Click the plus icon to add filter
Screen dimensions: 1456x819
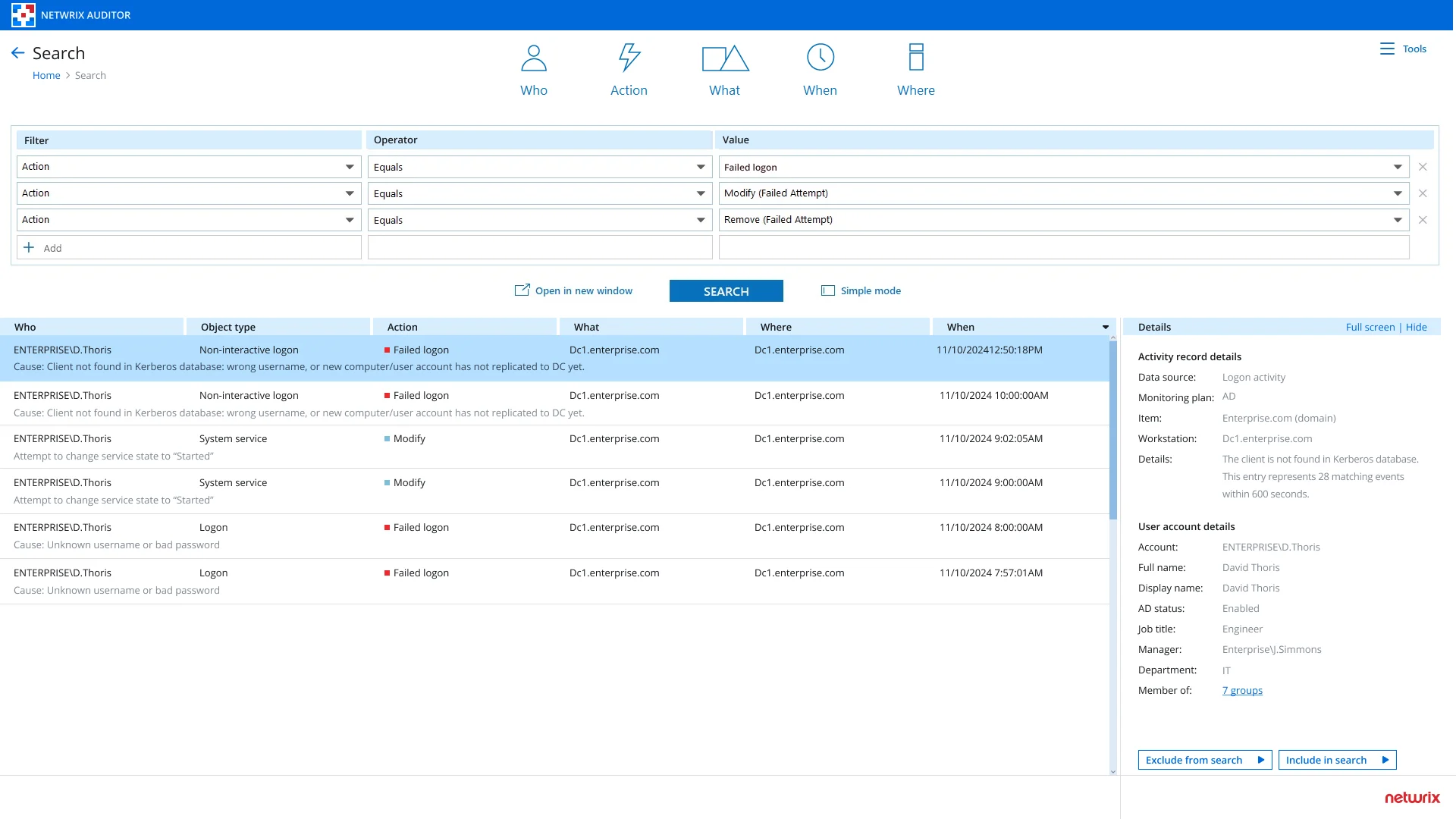pyautogui.click(x=29, y=247)
